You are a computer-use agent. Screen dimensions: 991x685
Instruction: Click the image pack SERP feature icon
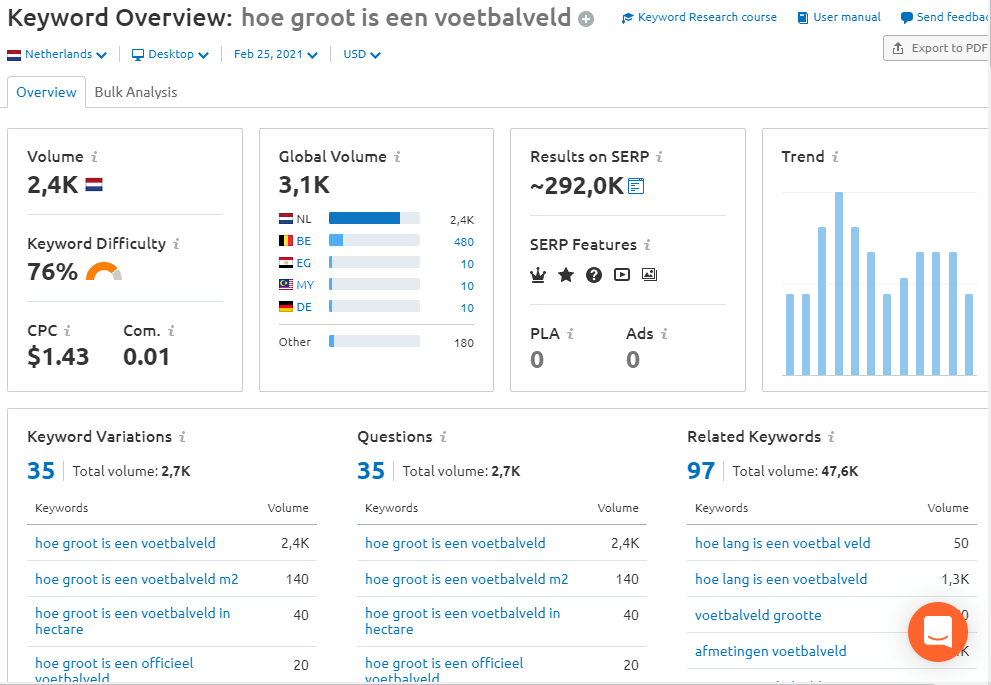[x=650, y=275]
